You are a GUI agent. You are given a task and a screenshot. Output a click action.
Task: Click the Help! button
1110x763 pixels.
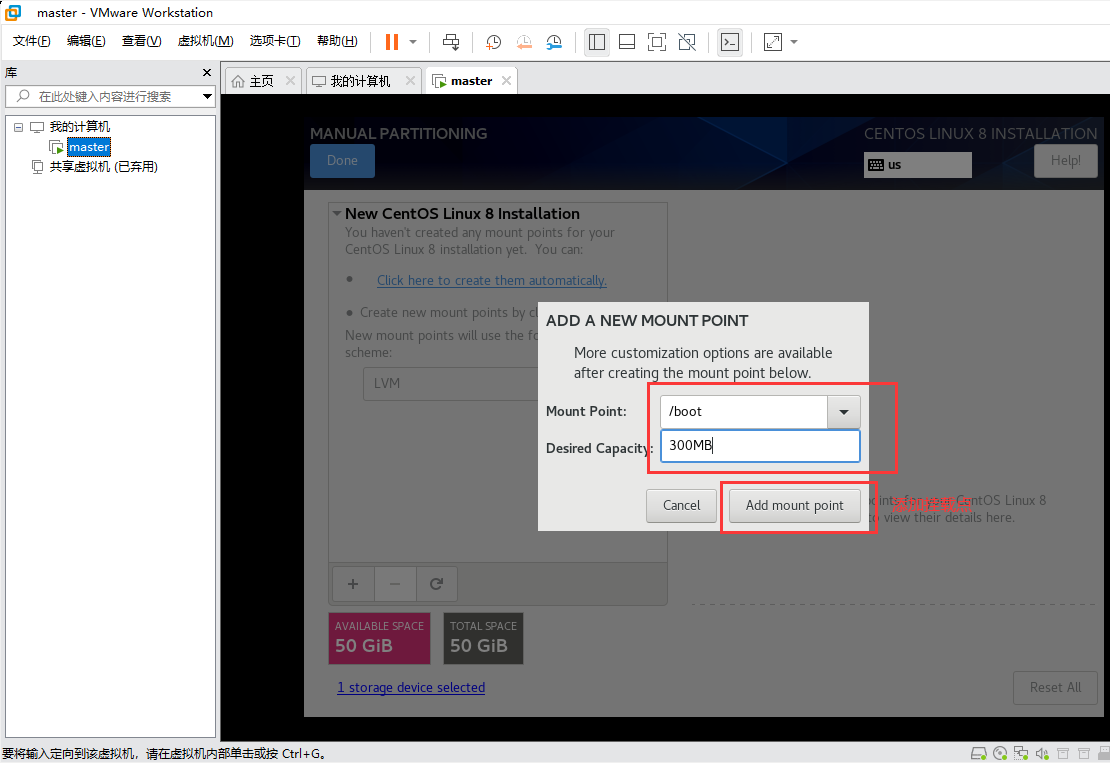coord(1065,161)
